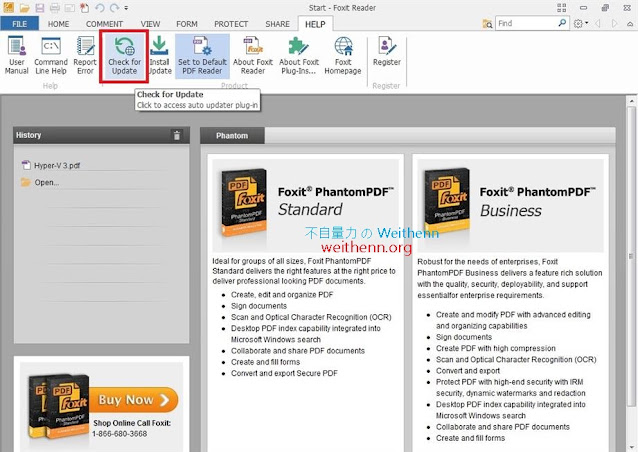Click the PhantomPDF boxes image in Buy Now banner
The width and height of the screenshot is (638, 452).
tap(59, 407)
